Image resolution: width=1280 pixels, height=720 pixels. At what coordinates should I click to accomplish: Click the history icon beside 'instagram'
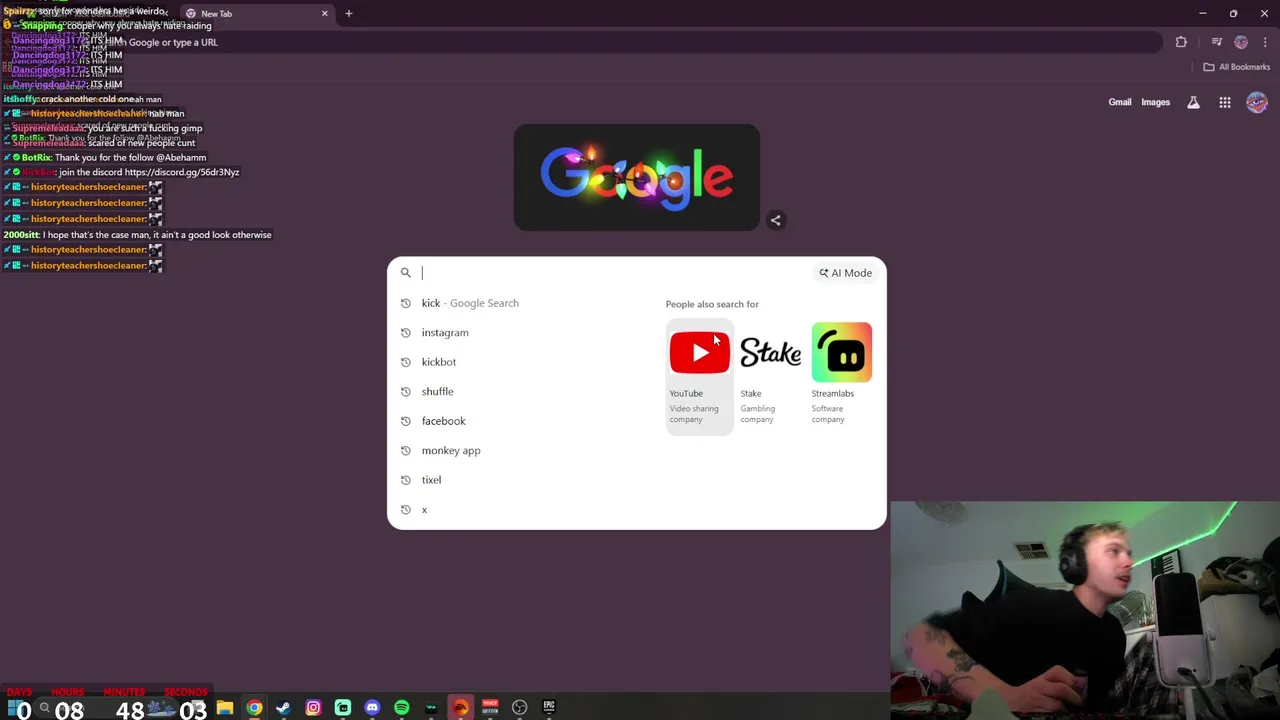(405, 332)
